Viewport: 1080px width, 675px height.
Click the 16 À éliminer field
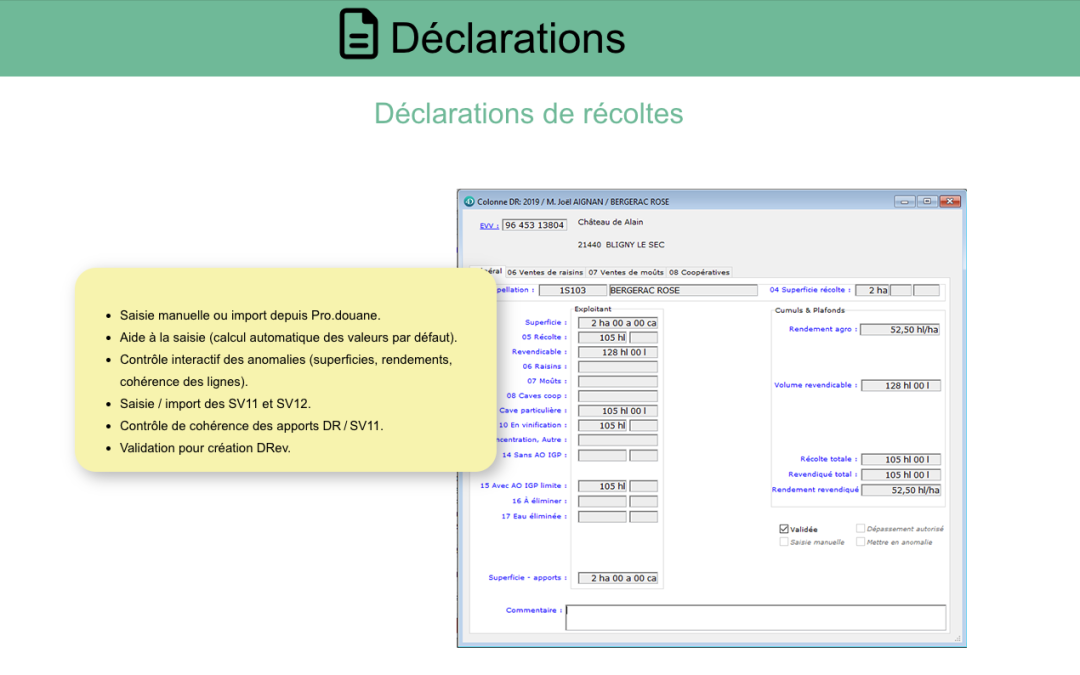603,501
